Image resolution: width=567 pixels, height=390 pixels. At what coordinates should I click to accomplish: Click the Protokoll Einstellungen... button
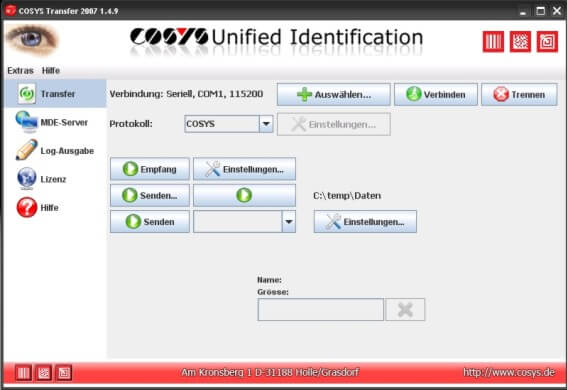[333, 124]
